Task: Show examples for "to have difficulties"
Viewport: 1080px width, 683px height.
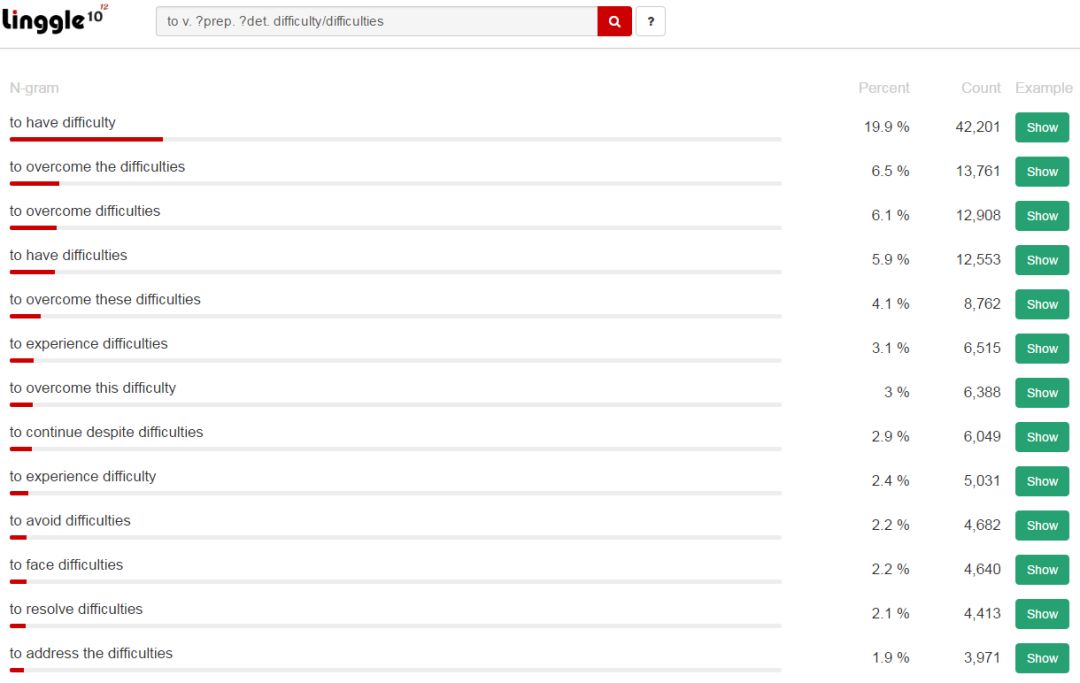Action: pyautogui.click(x=1041, y=260)
